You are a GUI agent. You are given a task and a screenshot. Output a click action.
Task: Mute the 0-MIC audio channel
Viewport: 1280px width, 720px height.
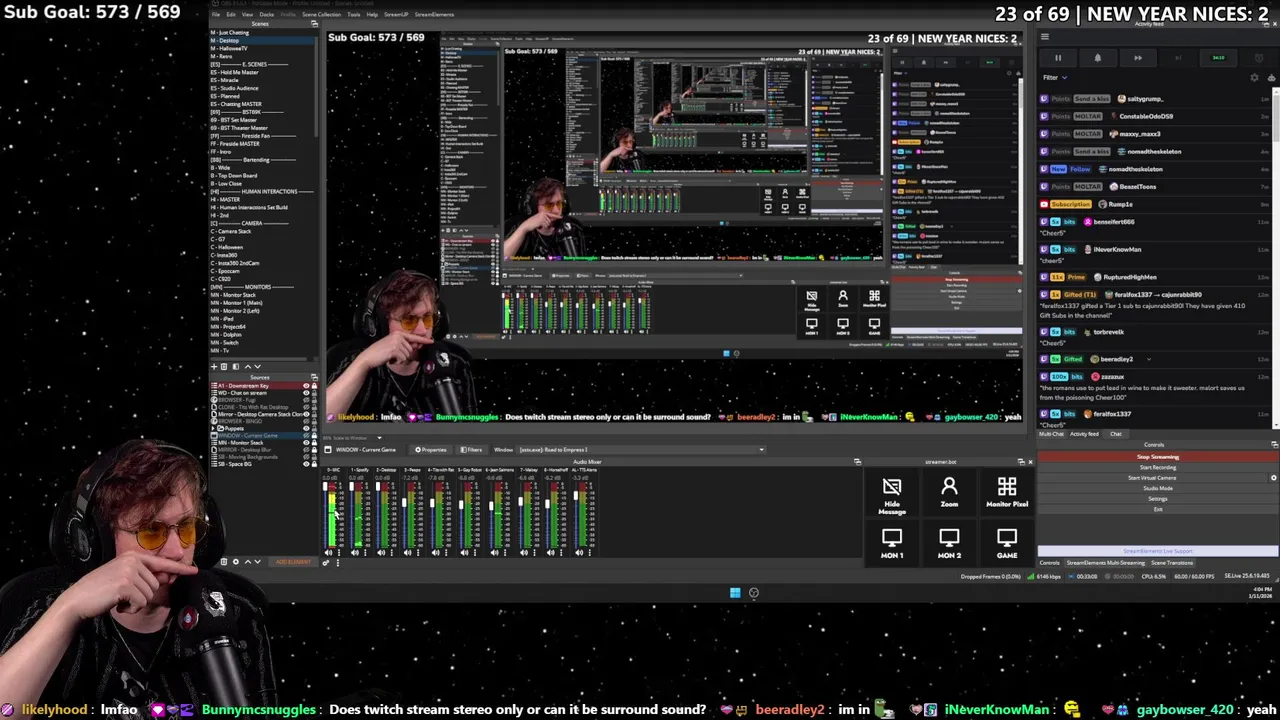tap(328, 552)
